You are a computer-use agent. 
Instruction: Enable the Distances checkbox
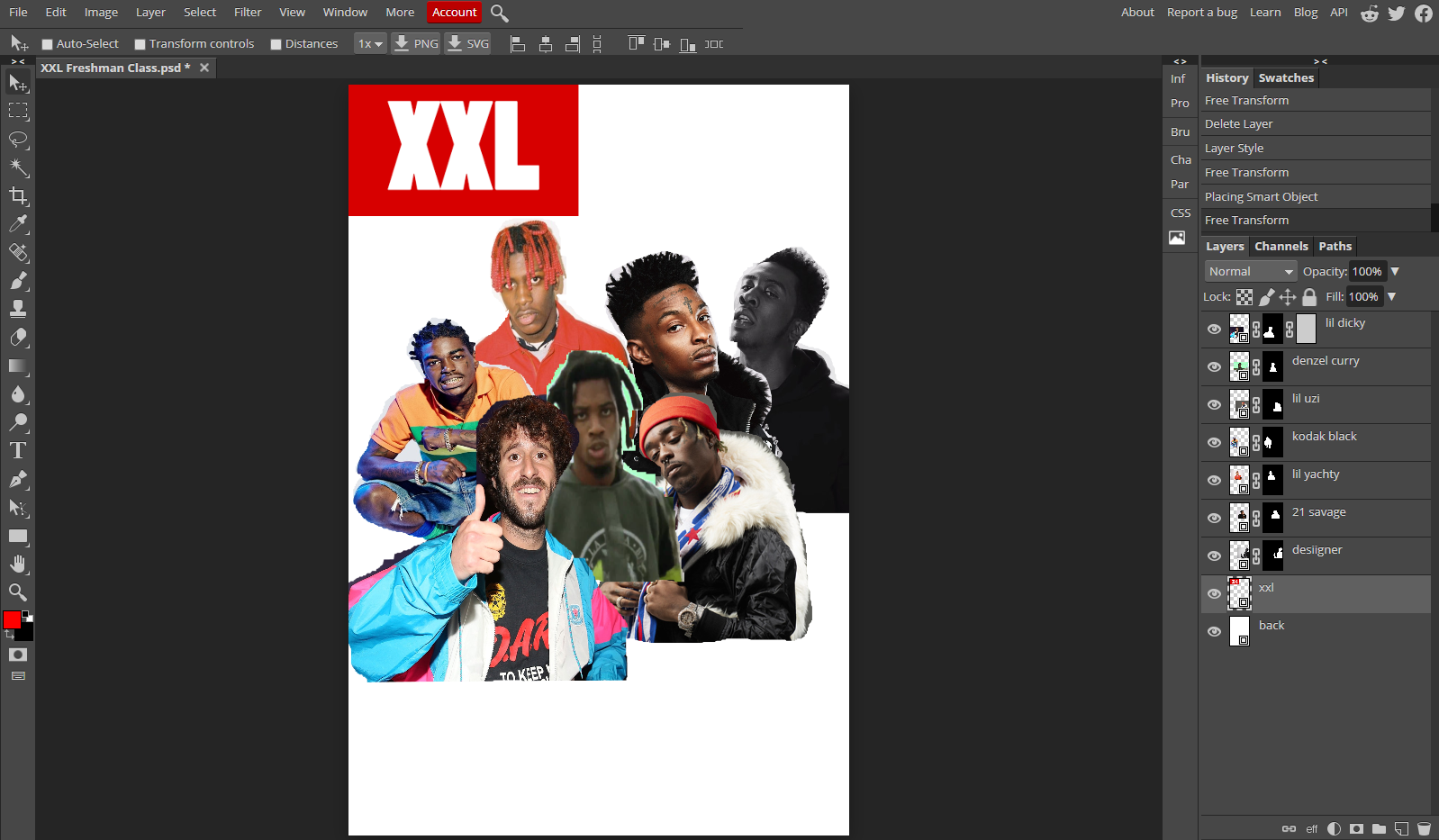[x=276, y=44]
